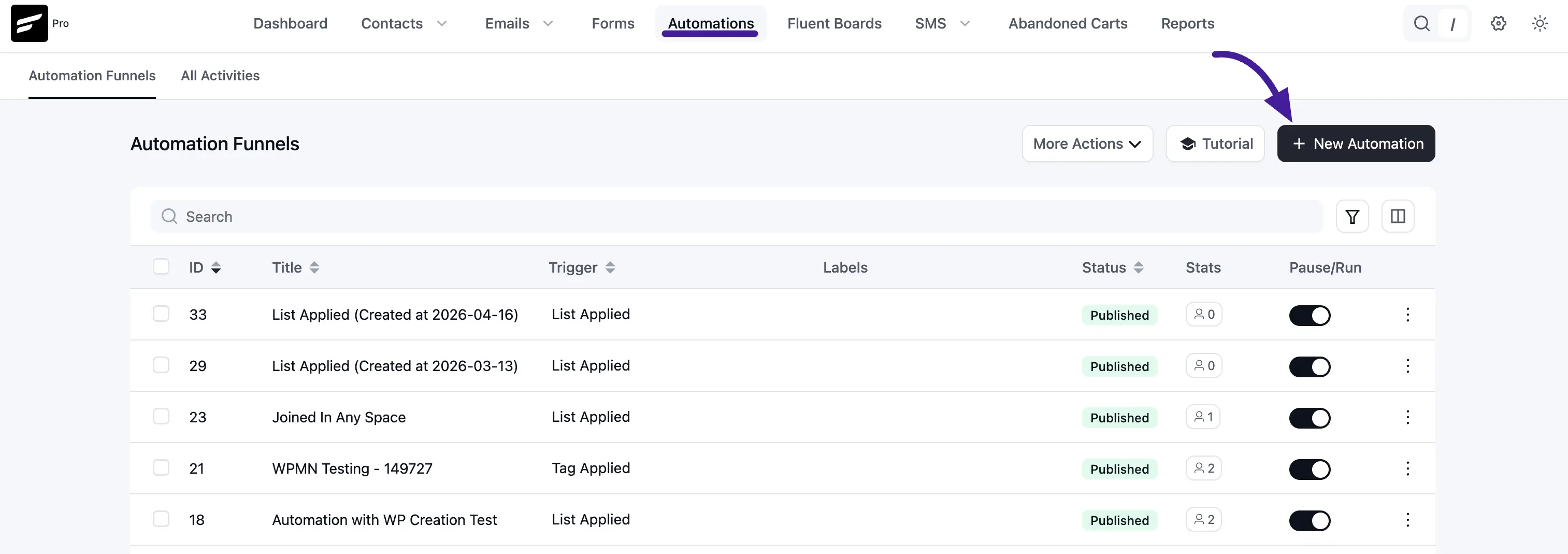Expand the Emails menu chevron

(548, 24)
